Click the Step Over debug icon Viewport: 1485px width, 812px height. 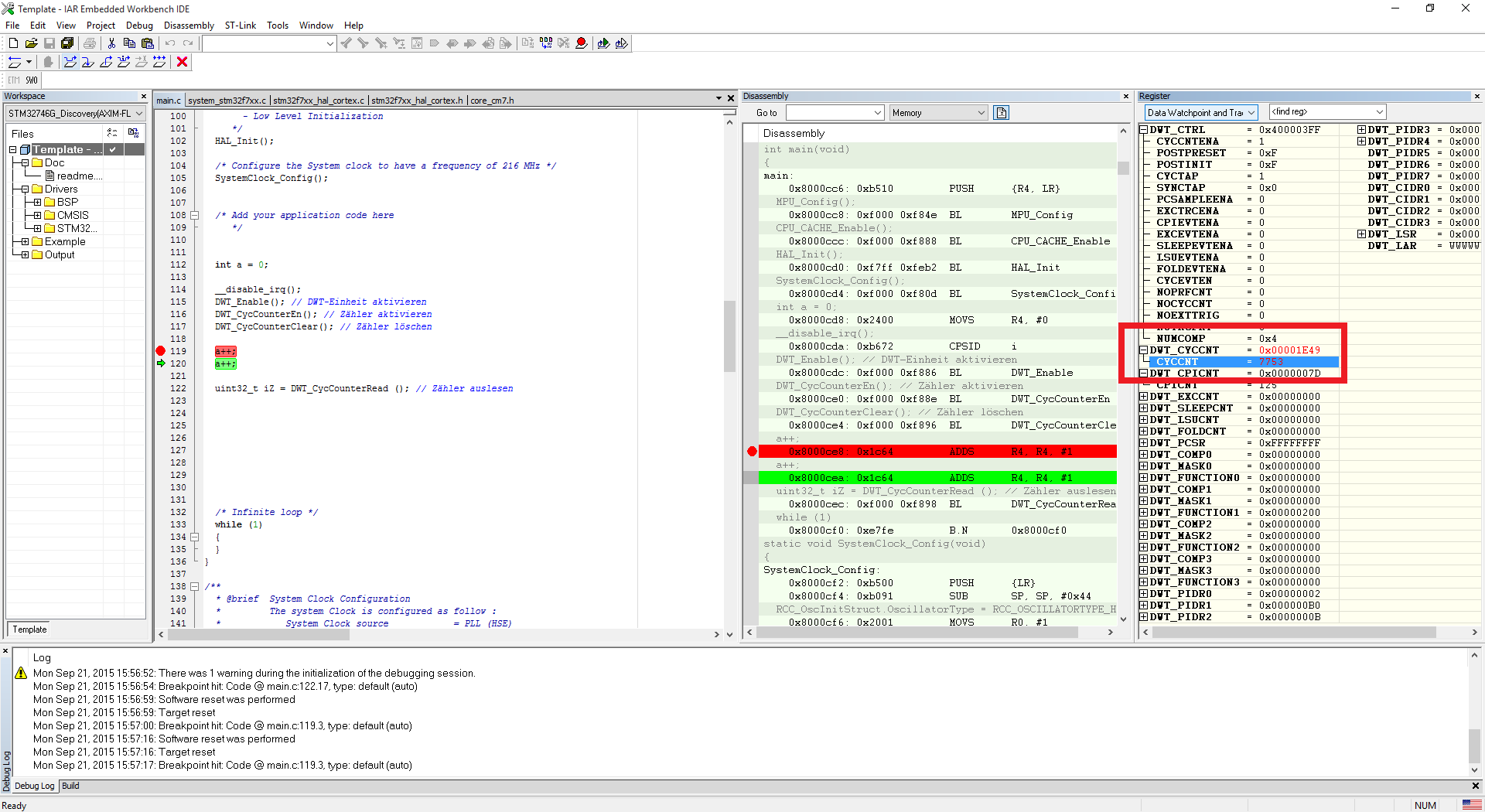(x=70, y=62)
